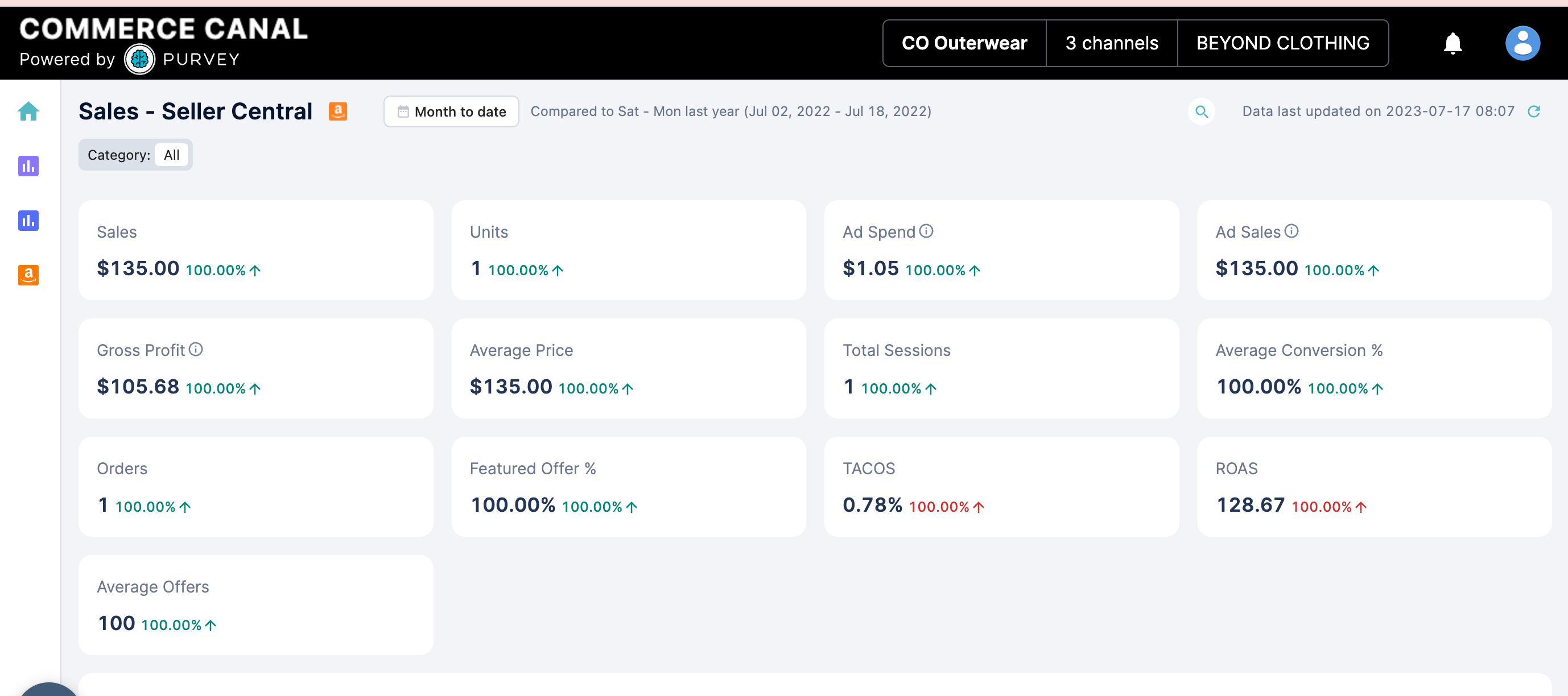Viewport: 1568px width, 696px height.
Task: Click the Sales metric card
Action: (x=255, y=250)
